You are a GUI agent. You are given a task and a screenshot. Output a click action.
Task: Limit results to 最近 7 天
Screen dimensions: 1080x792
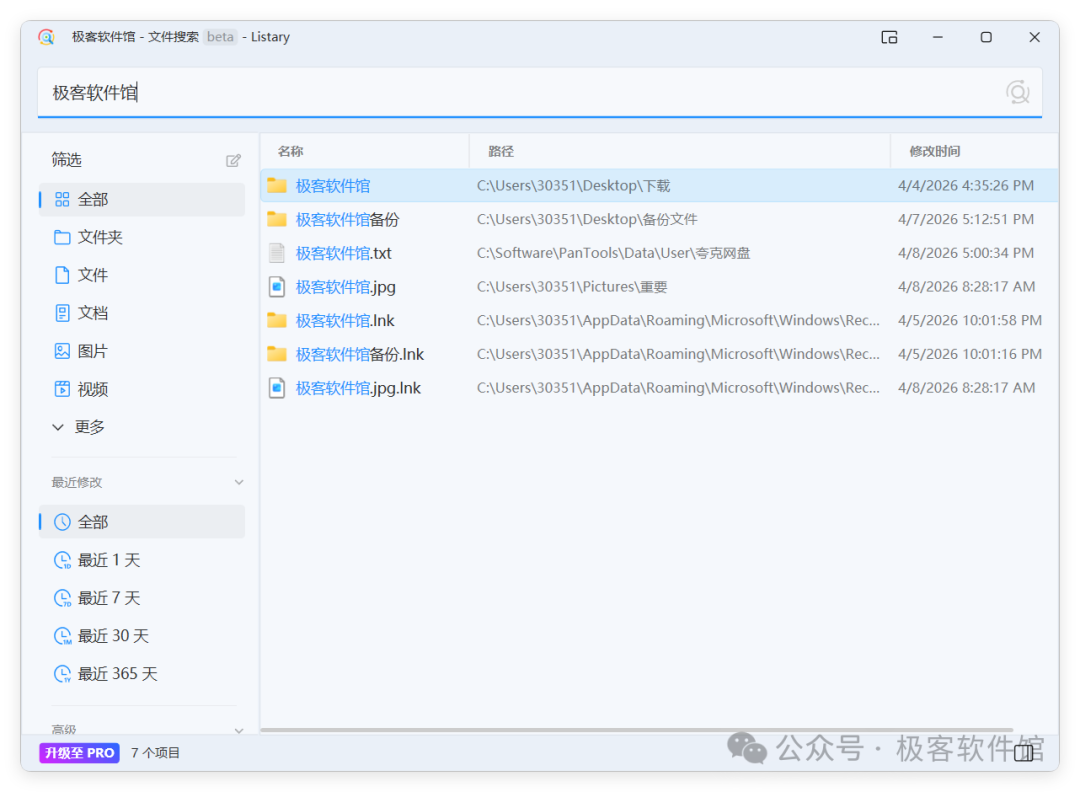[x=142, y=598]
